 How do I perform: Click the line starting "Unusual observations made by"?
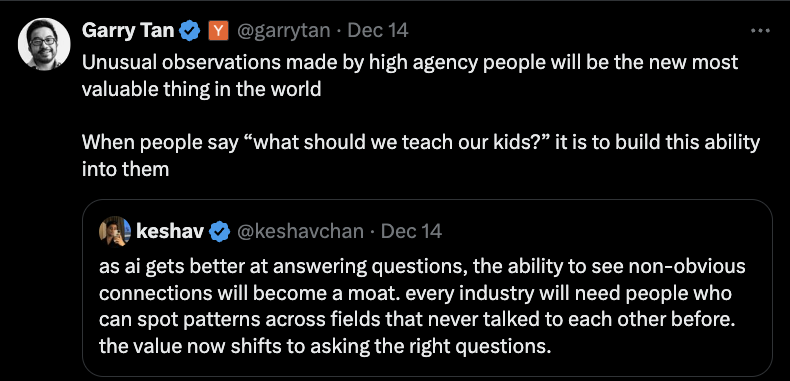(410, 62)
